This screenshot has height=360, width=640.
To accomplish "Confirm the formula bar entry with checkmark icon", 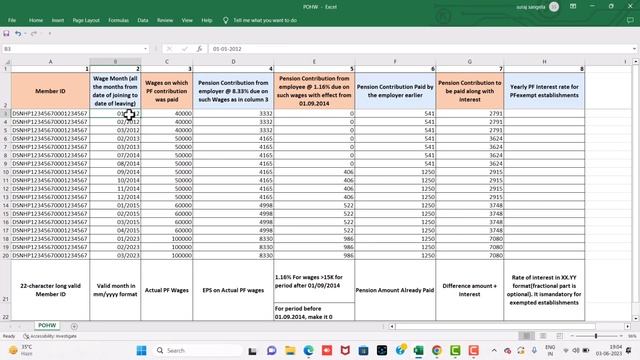I will click(x=184, y=49).
